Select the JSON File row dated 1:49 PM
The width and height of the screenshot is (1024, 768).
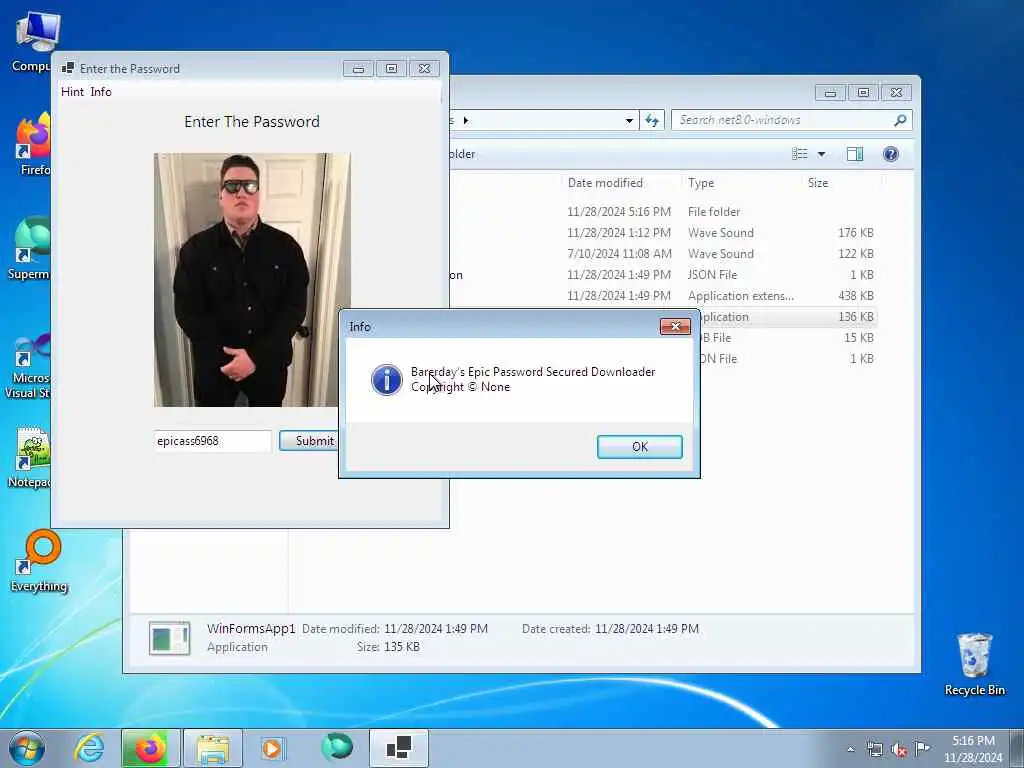(x=664, y=275)
